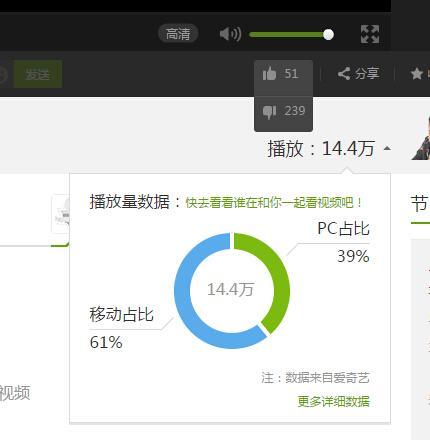This screenshot has width=430, height=440.
Task: Click the volume slider white handle
Action: 328,34
